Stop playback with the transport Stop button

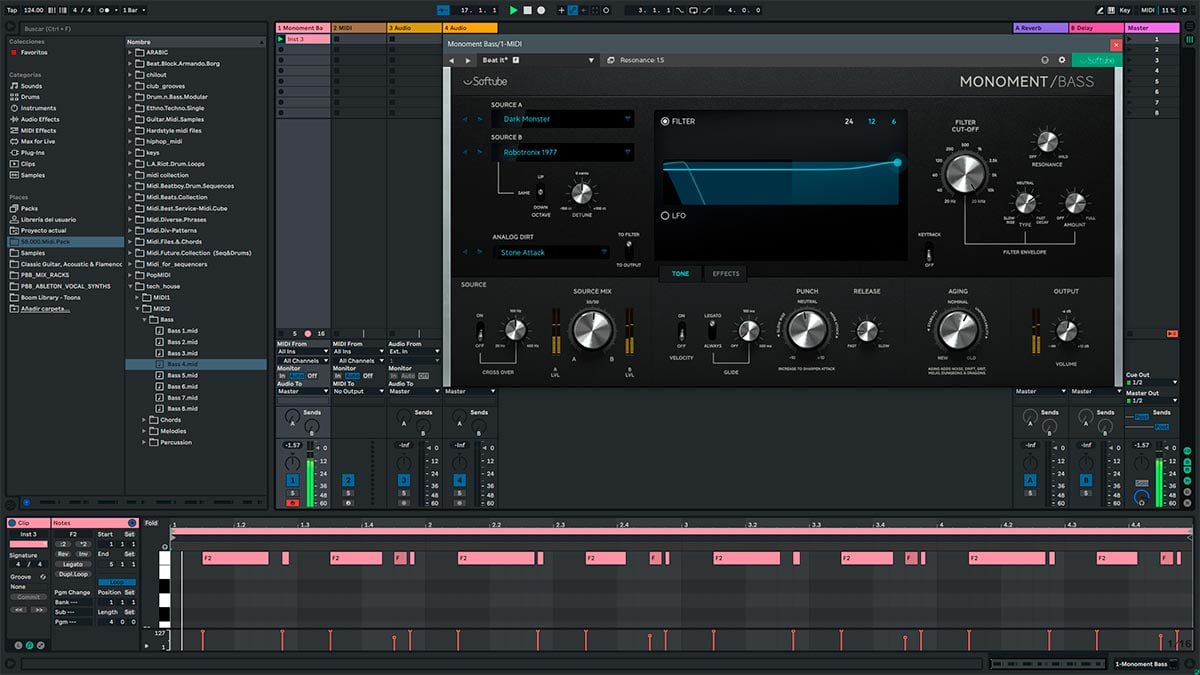click(x=528, y=10)
